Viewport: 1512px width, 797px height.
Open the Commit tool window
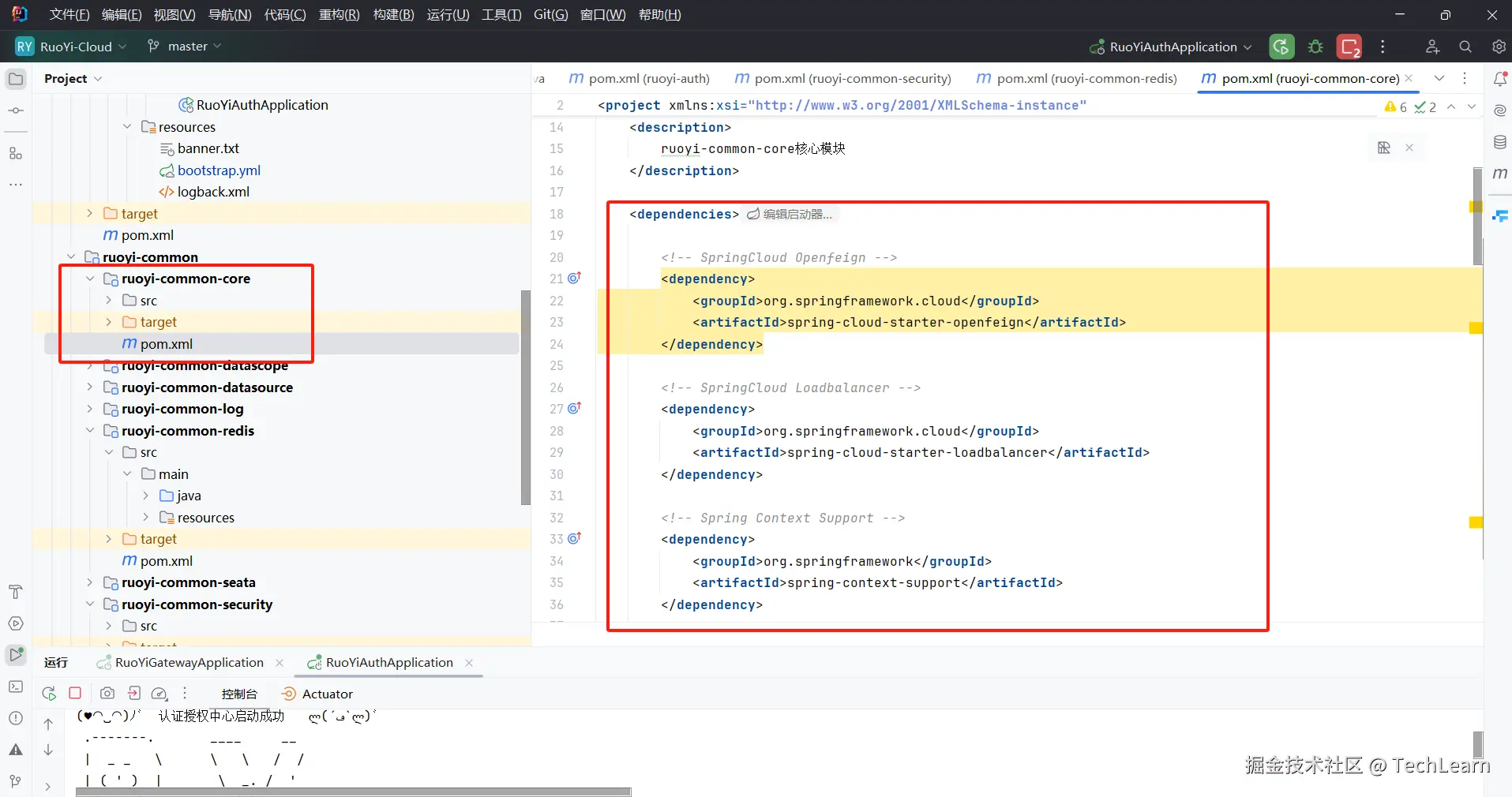[x=16, y=110]
